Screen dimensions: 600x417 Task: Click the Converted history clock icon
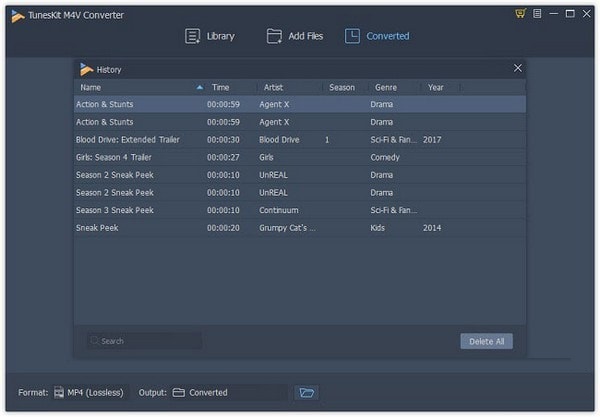click(352, 36)
